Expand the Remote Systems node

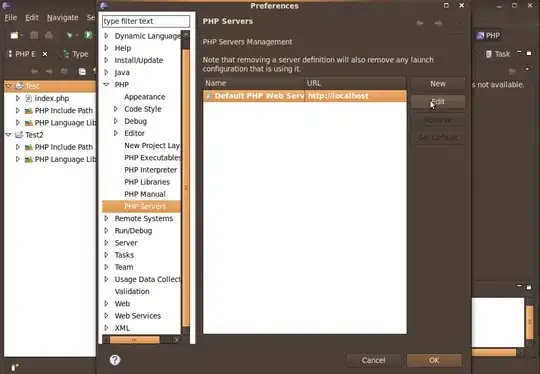[106, 218]
